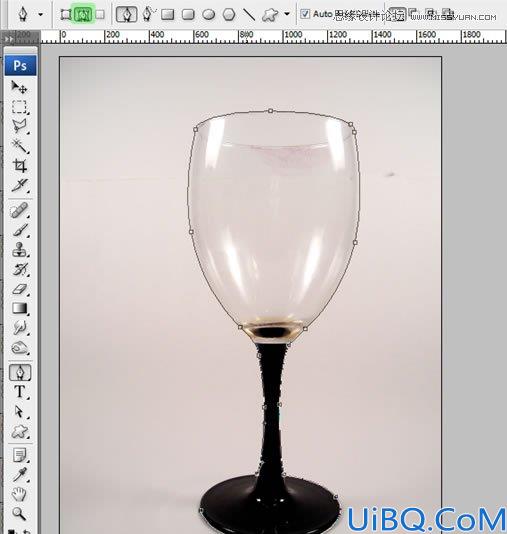Open the pen tool preset picker icon

click(x=23, y=15)
